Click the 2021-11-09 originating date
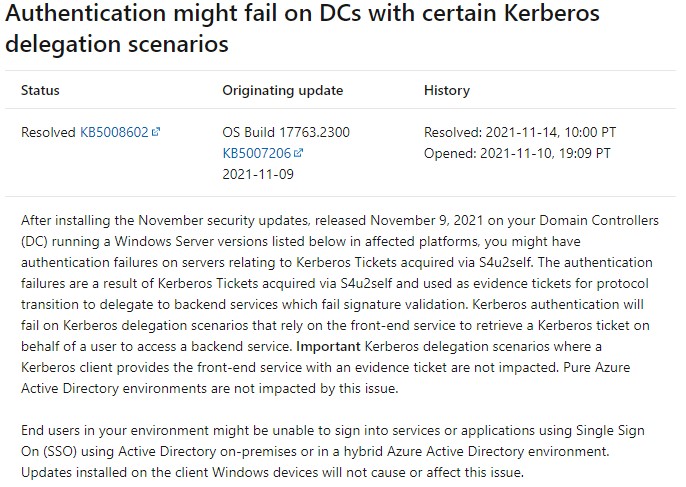Screen dimensions: 686x487 click(x=258, y=174)
